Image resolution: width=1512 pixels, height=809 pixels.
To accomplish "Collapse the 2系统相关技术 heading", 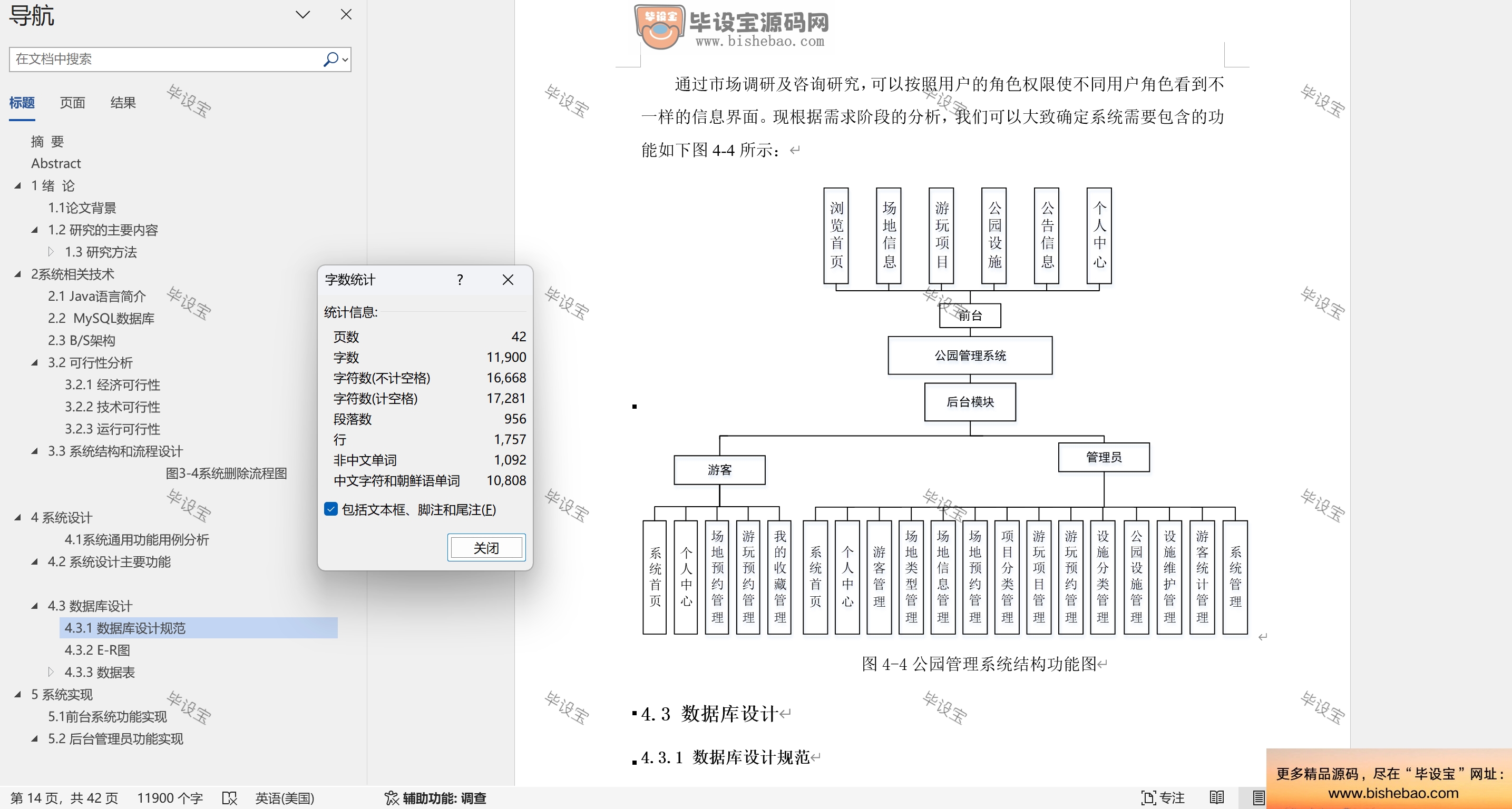I will pyautogui.click(x=17, y=274).
